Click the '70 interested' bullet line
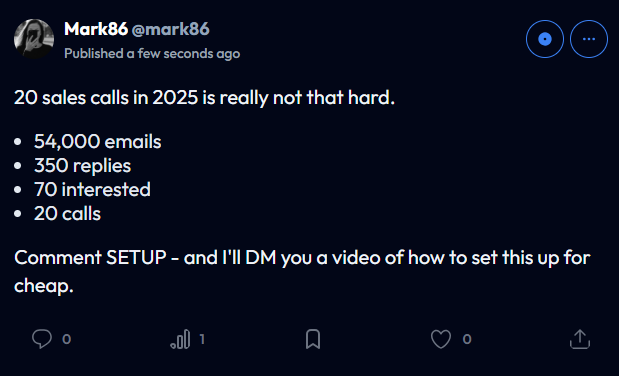The height and width of the screenshot is (376, 619). click(92, 190)
